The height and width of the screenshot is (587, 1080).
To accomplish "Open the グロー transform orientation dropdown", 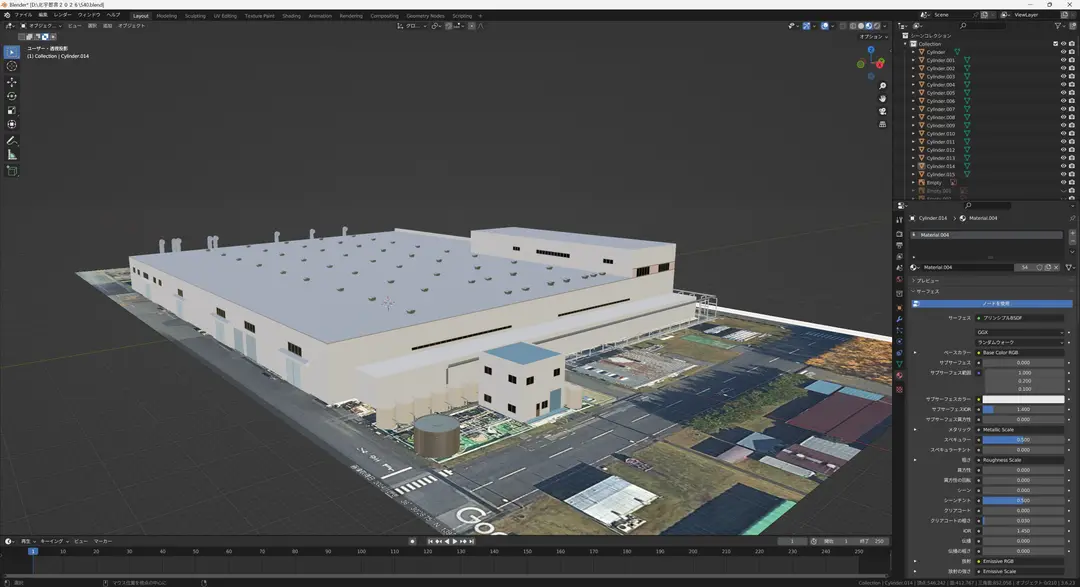I will [412, 26].
